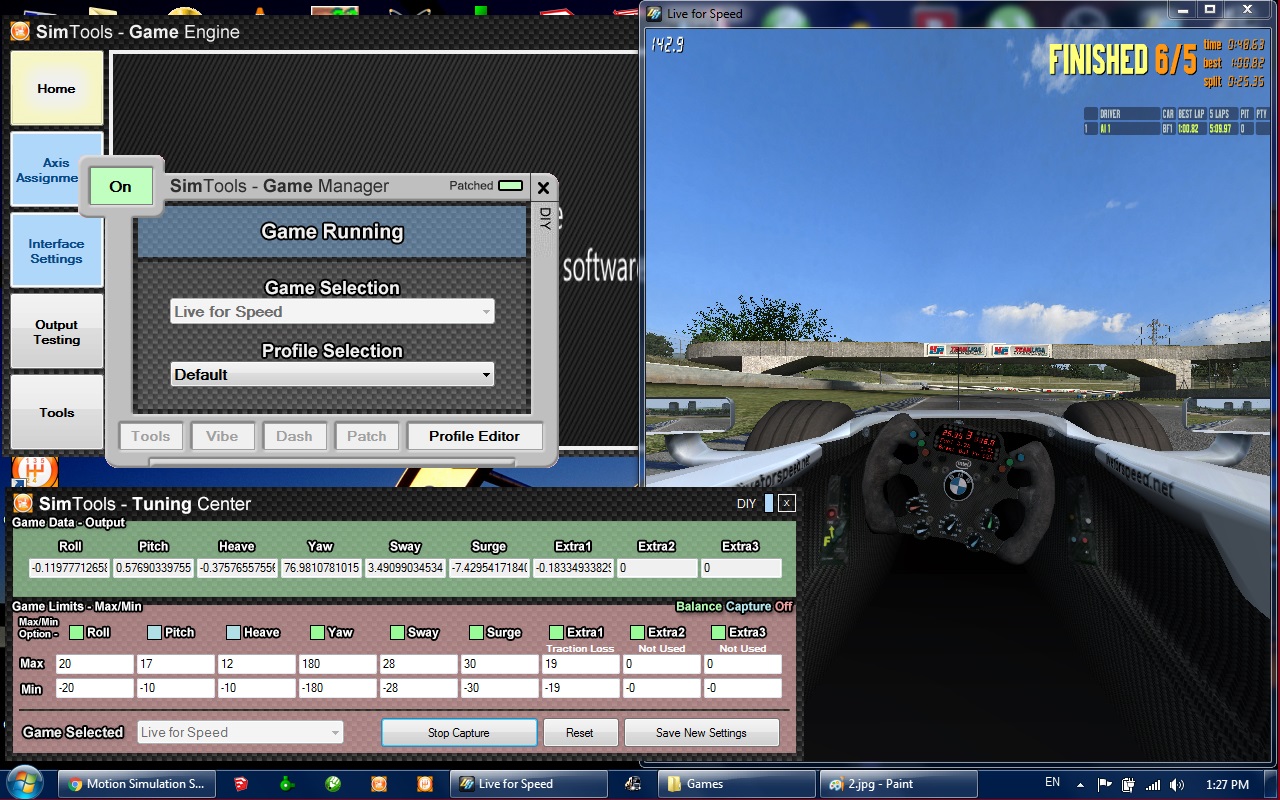
Task: Click the network signal tray icon
Action: point(1153,785)
